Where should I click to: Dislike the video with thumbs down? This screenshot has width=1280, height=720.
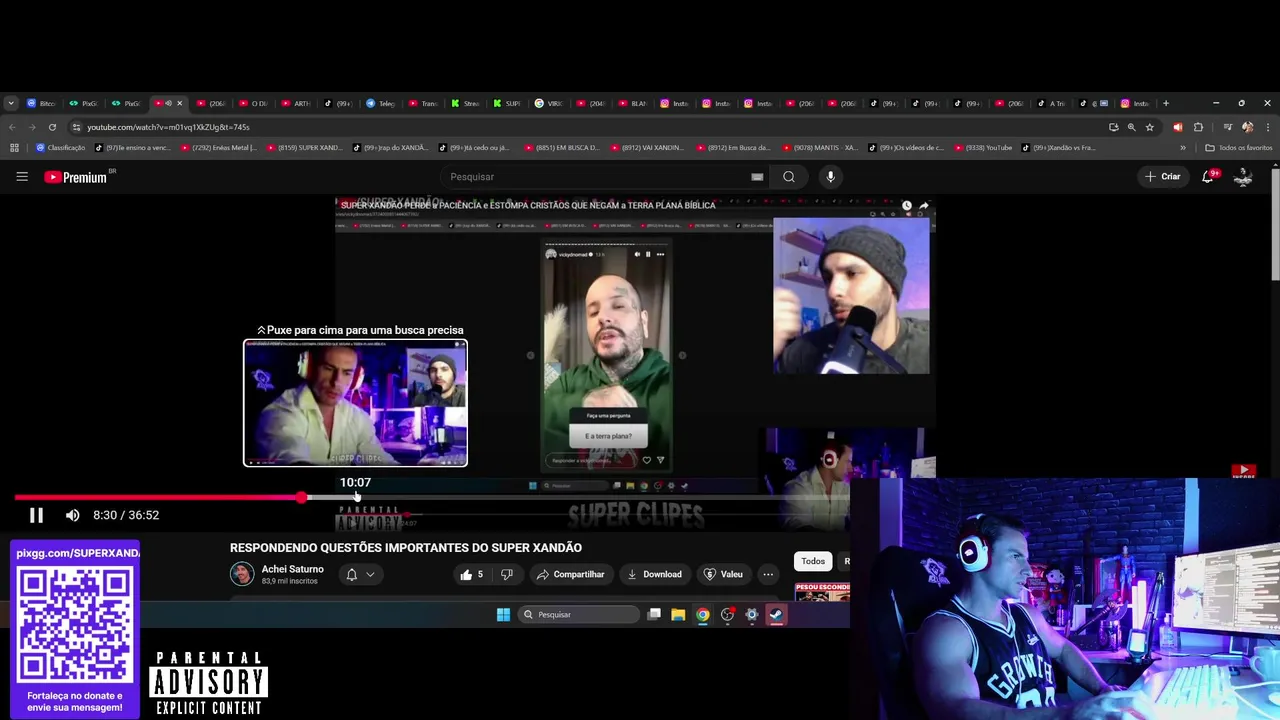pos(507,574)
